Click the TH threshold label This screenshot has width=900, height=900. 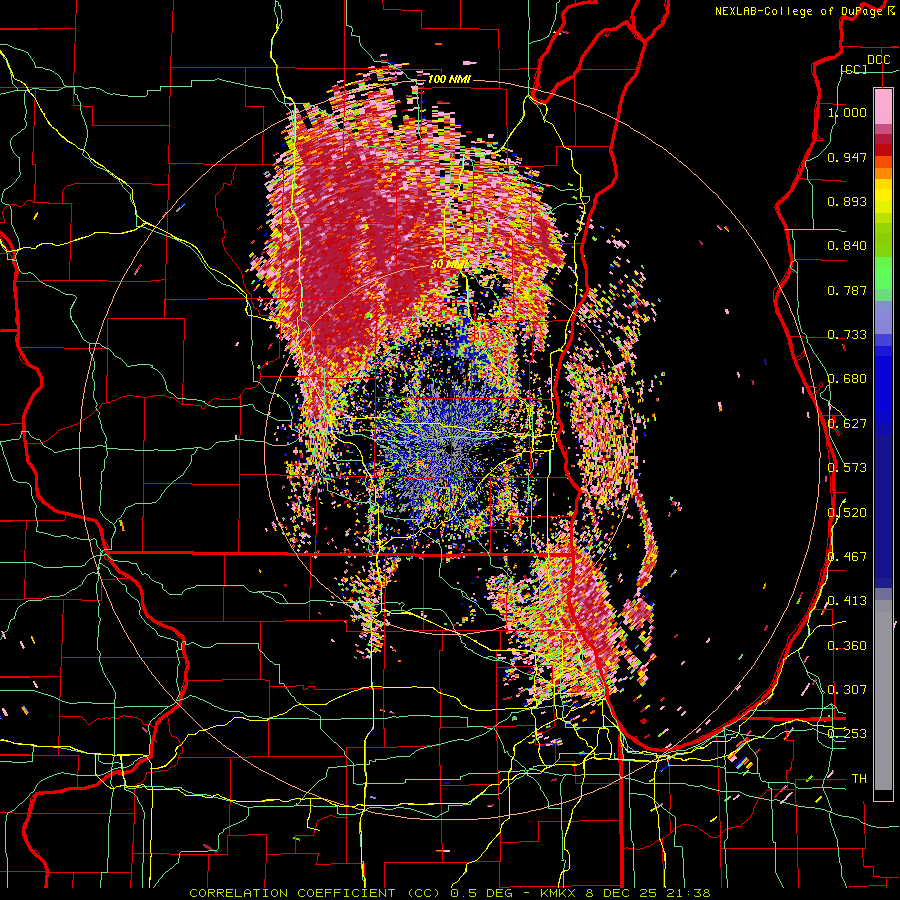(859, 779)
